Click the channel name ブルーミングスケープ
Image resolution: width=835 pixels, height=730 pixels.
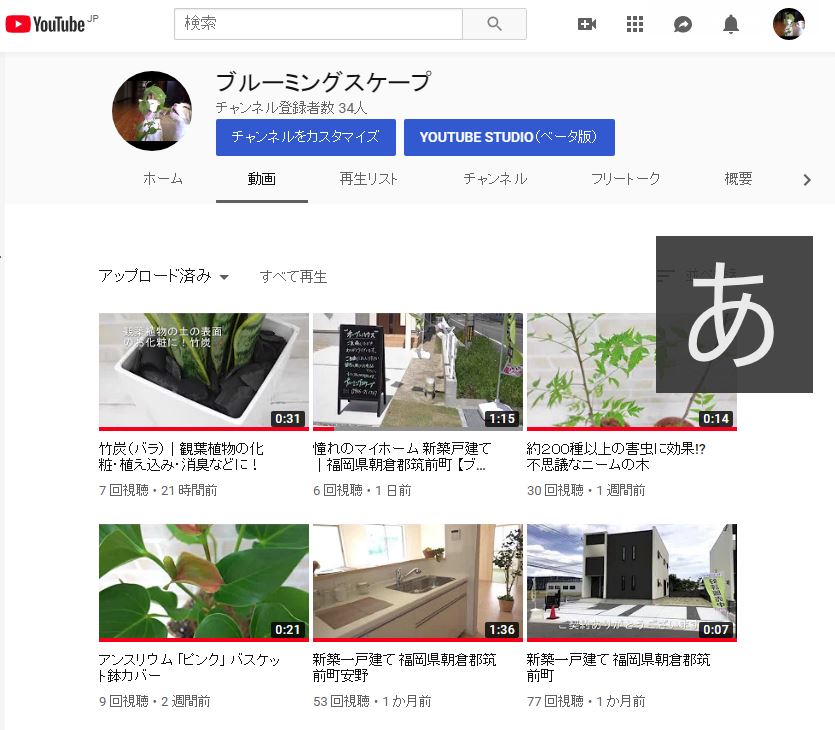coord(323,83)
